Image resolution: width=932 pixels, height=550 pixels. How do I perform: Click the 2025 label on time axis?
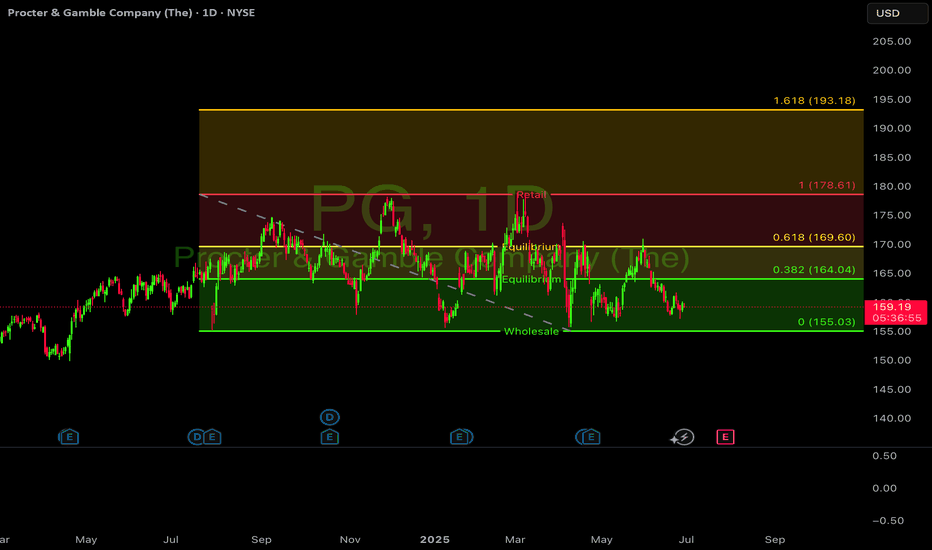pyautogui.click(x=434, y=539)
